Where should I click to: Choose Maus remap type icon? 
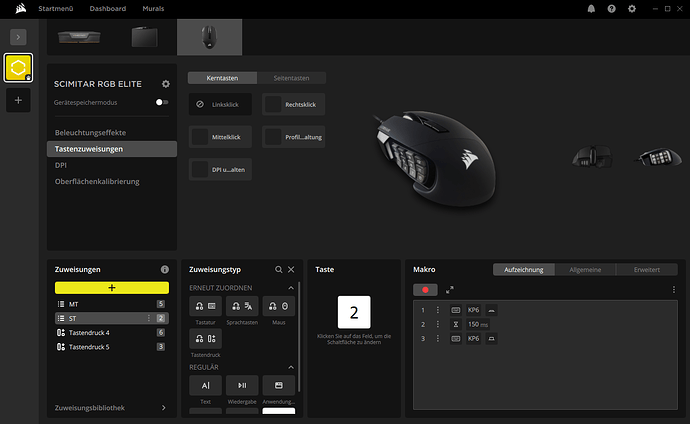point(279,306)
